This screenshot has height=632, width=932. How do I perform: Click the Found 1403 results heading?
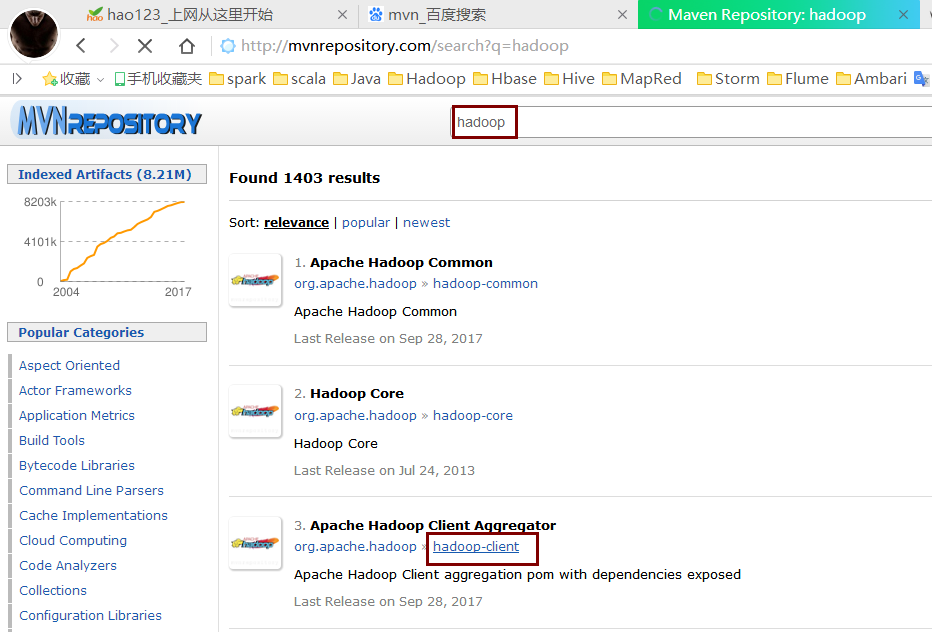pyautogui.click(x=304, y=178)
